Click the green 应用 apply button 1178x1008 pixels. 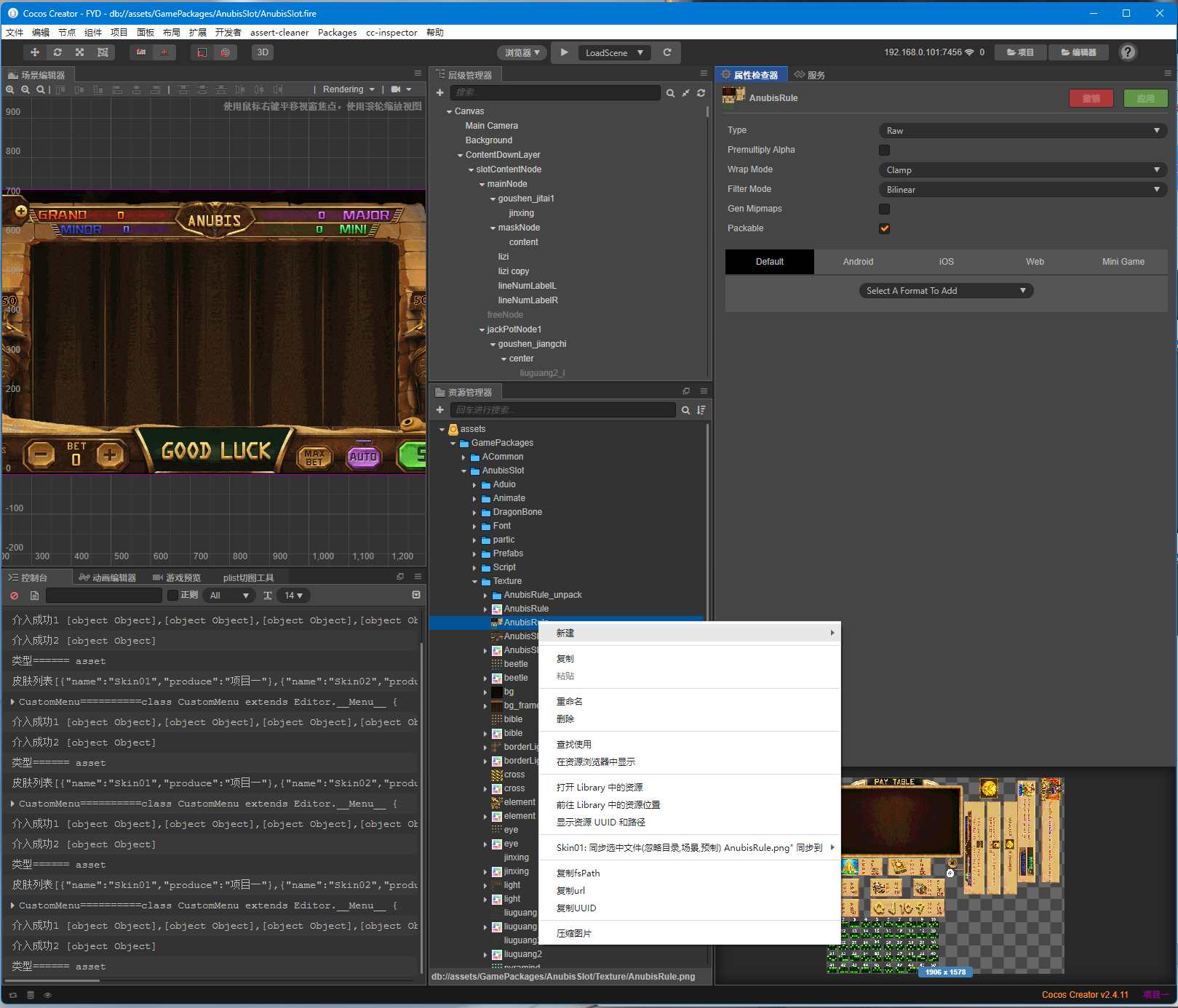click(x=1145, y=98)
